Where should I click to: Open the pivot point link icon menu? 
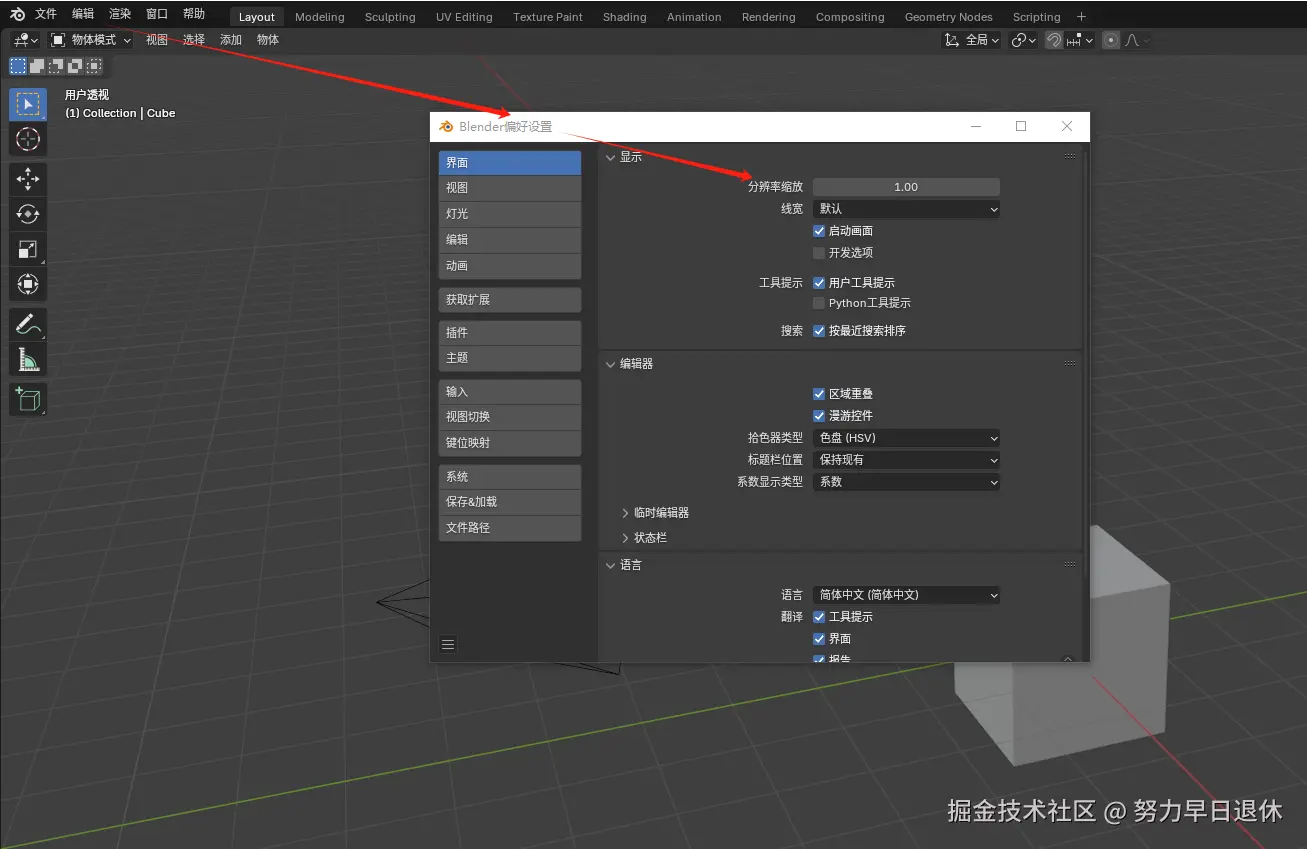[x=1023, y=40]
